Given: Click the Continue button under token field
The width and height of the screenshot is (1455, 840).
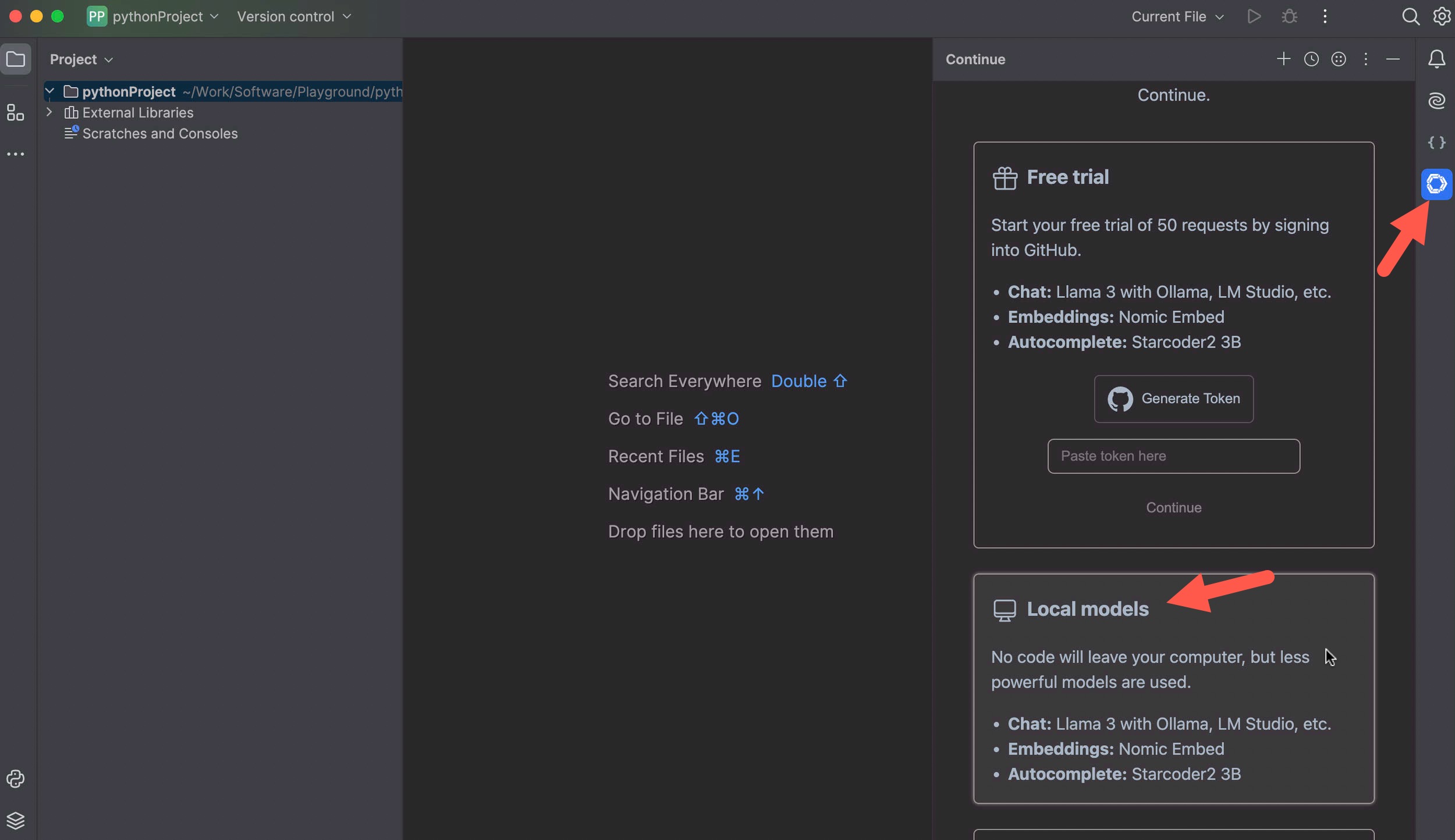Looking at the screenshot, I should click(1173, 507).
